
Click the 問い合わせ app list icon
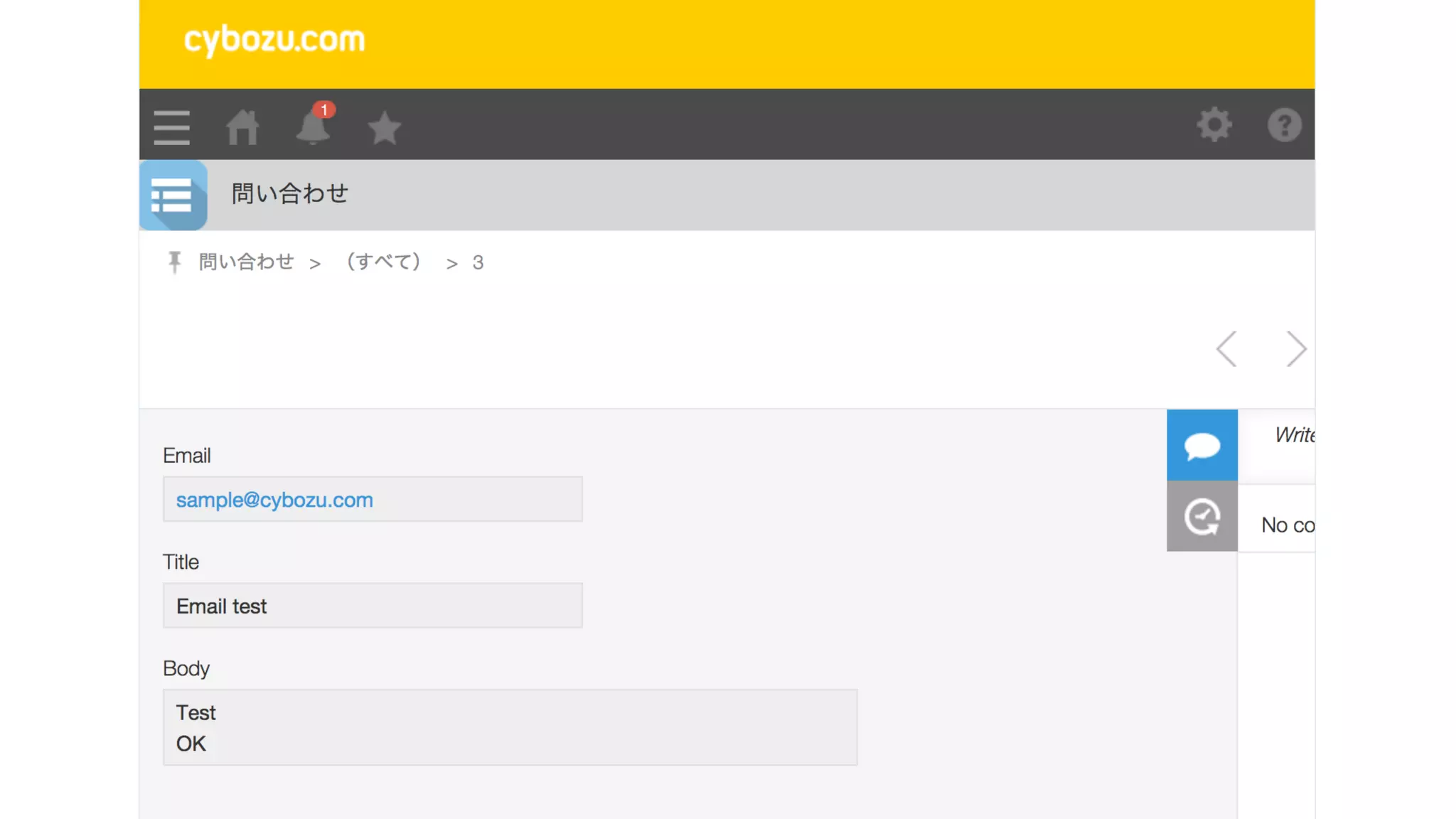point(173,195)
